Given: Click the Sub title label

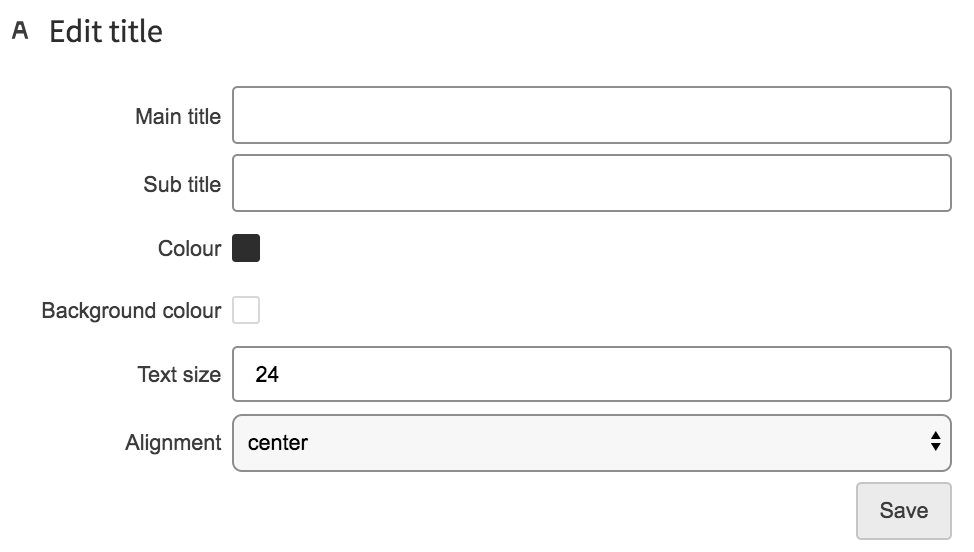Looking at the screenshot, I should coord(182,184).
